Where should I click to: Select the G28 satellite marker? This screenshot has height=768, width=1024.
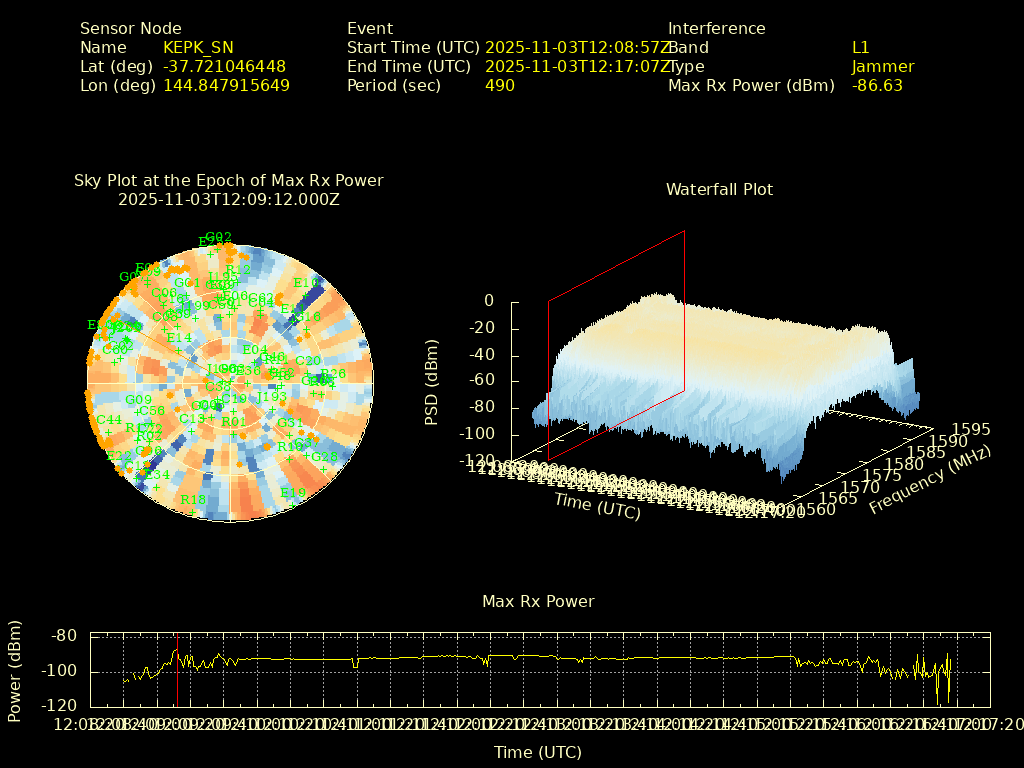point(325,457)
